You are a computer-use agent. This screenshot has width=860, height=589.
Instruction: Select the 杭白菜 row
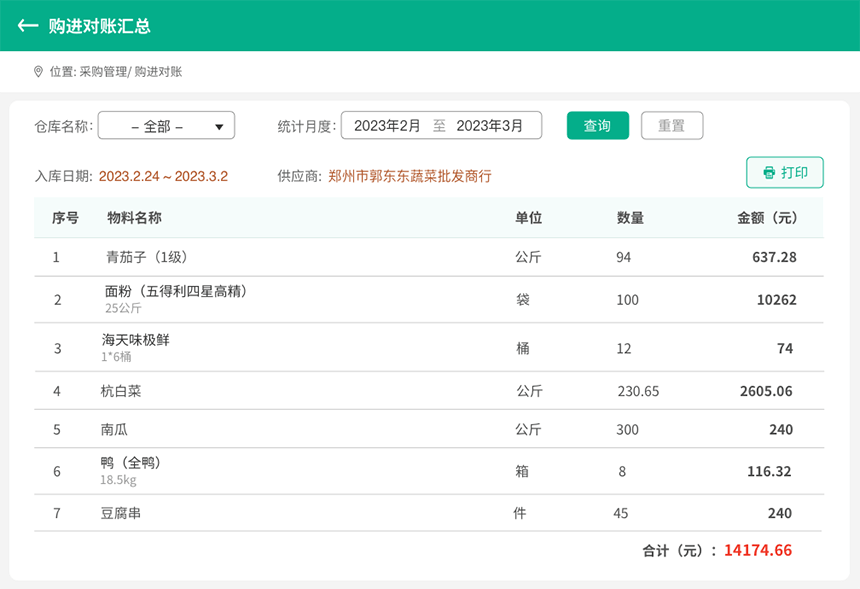pos(429,391)
